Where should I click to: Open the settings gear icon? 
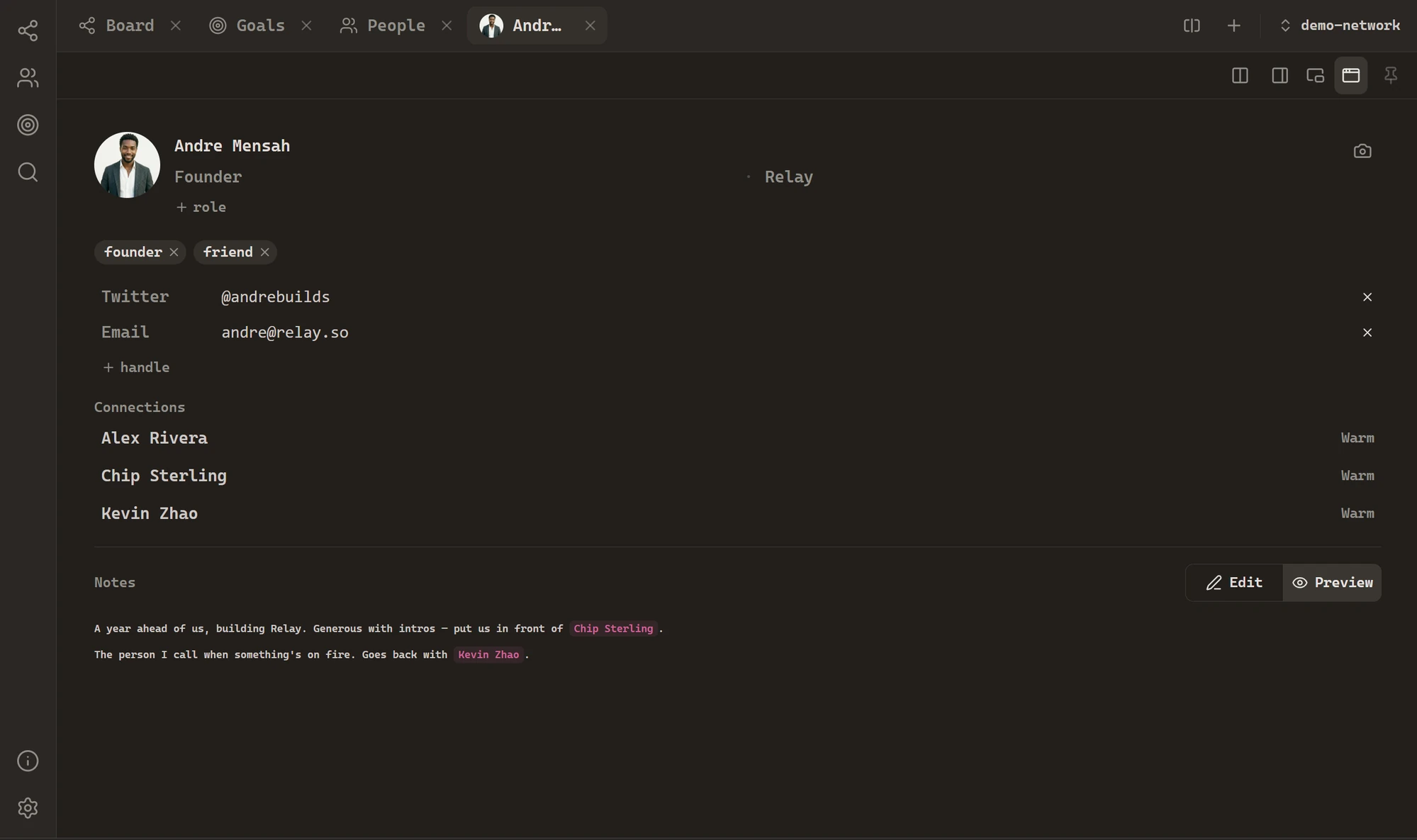click(x=28, y=808)
